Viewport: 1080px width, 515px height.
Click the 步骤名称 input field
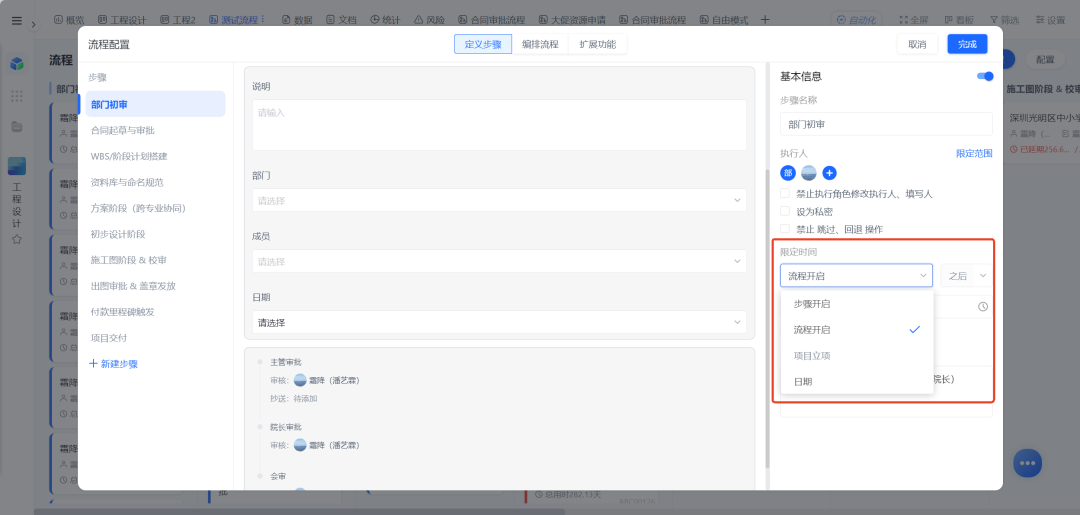click(x=886, y=124)
